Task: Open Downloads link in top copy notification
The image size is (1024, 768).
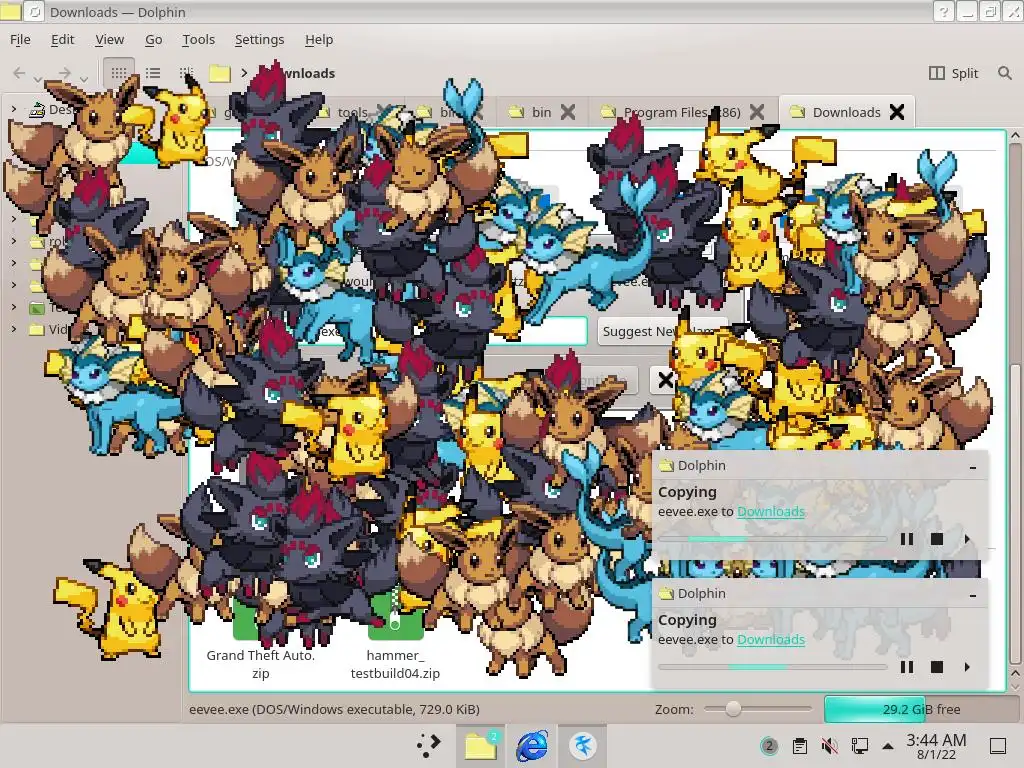Action: point(771,511)
